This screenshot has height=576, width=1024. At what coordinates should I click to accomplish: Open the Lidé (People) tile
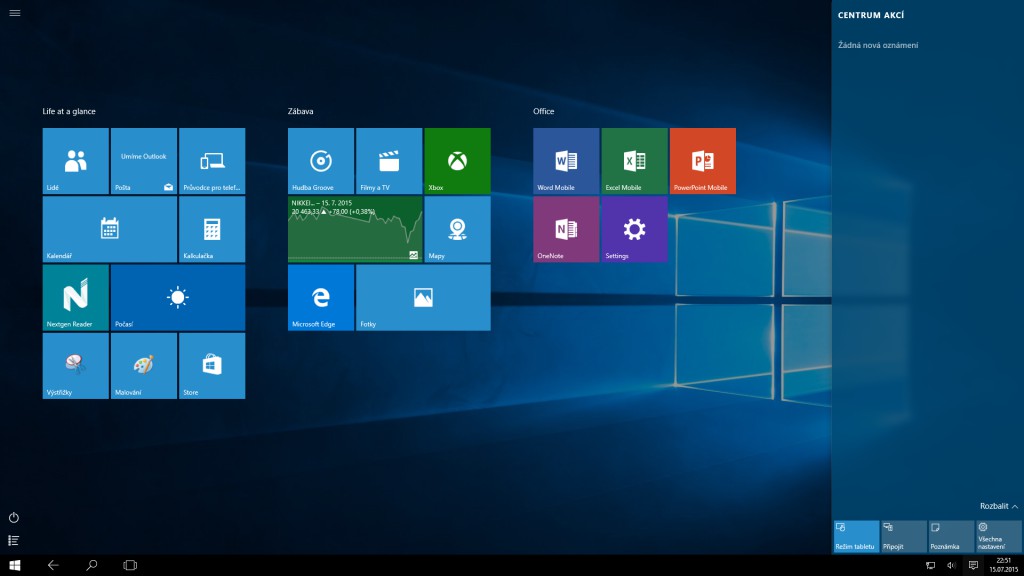point(76,161)
